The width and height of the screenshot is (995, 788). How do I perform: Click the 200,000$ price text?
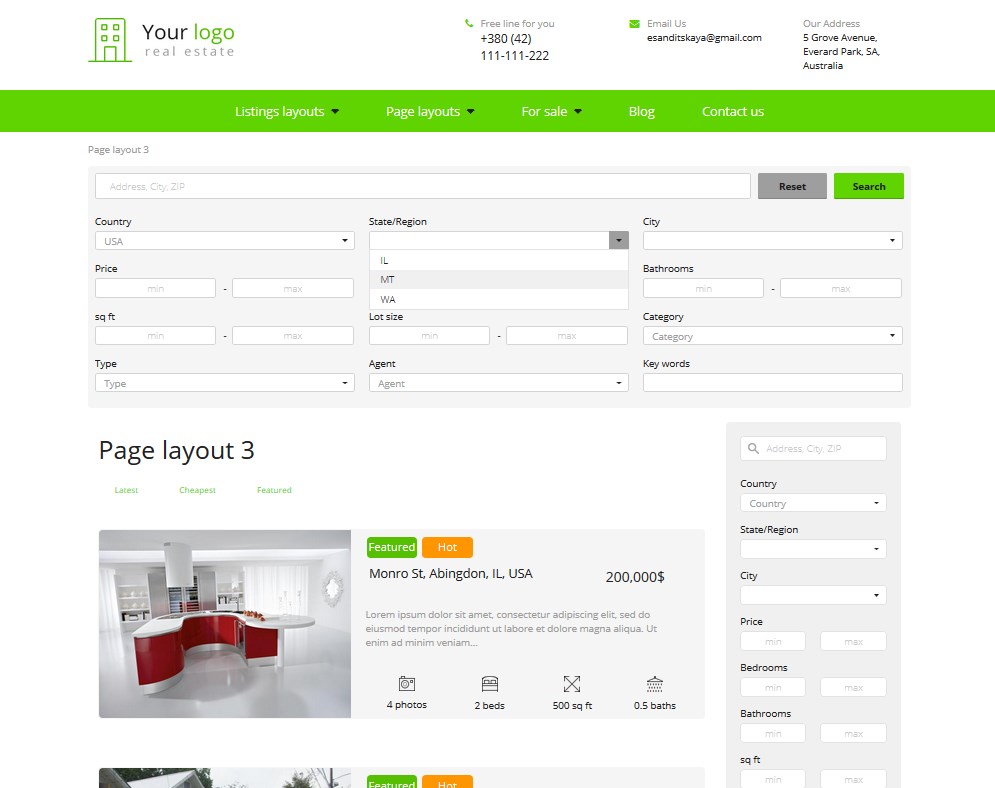pos(635,577)
